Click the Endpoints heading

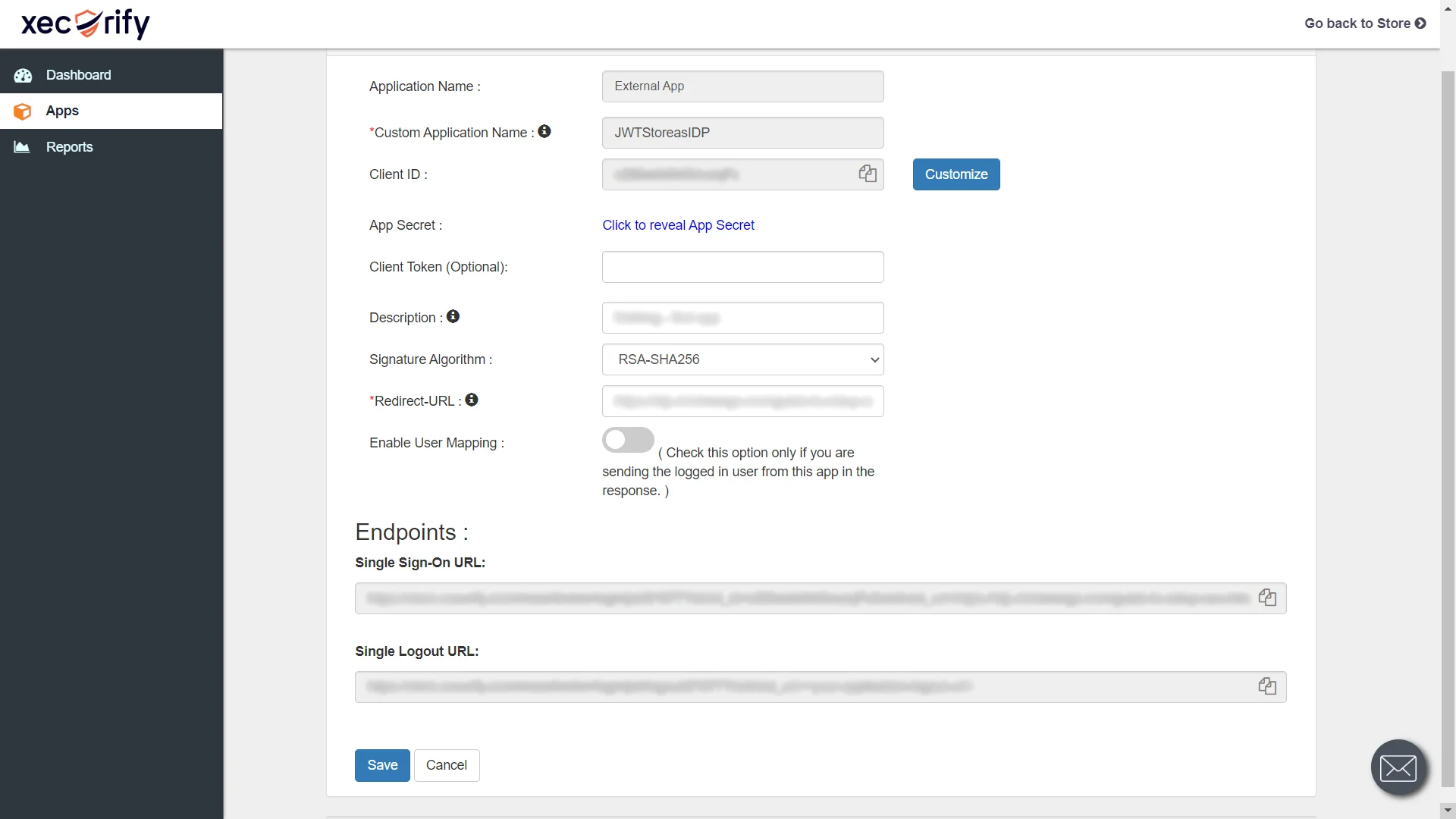(x=412, y=532)
